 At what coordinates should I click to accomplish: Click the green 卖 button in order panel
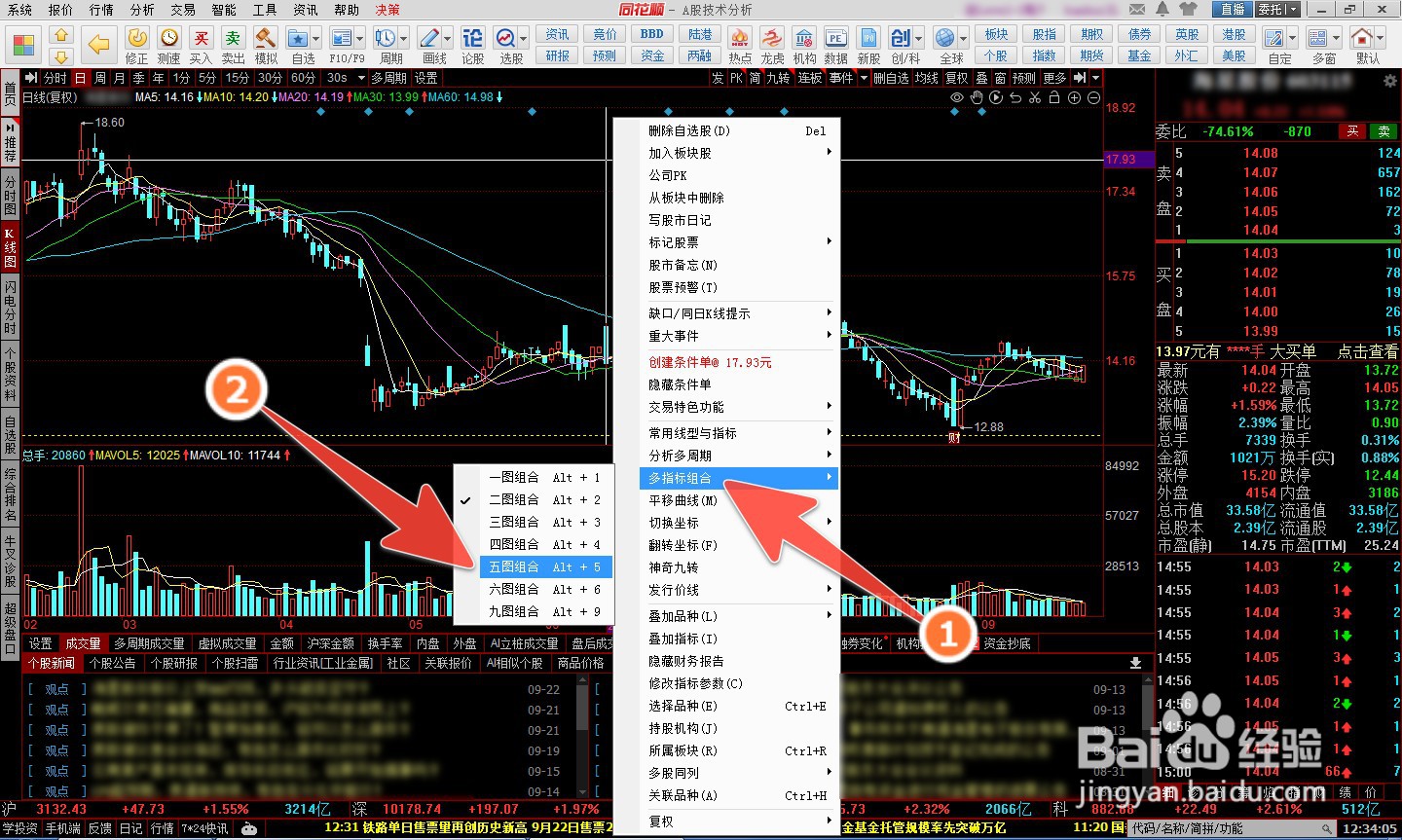click(x=1384, y=131)
